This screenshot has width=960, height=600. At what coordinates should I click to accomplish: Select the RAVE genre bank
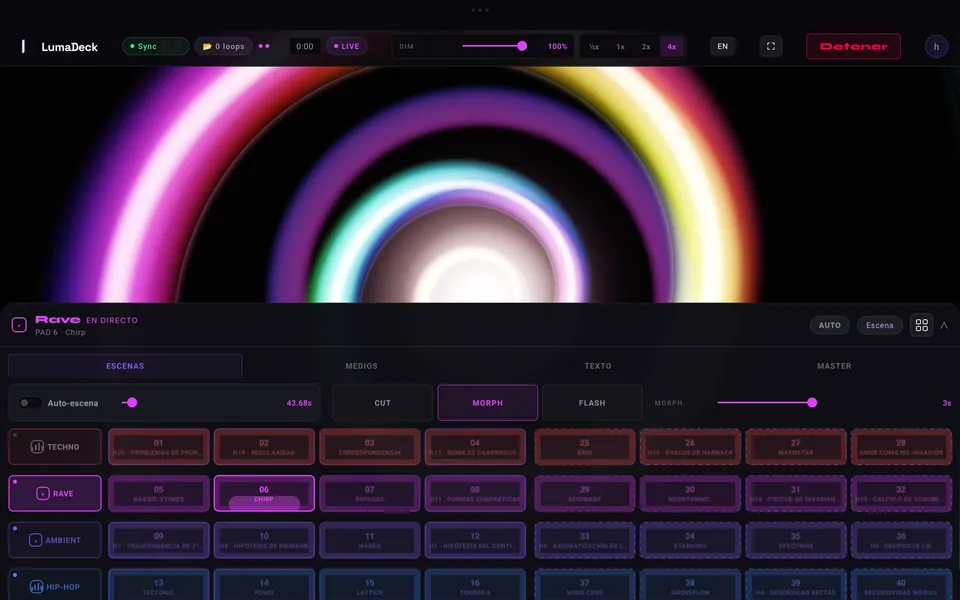coord(55,493)
